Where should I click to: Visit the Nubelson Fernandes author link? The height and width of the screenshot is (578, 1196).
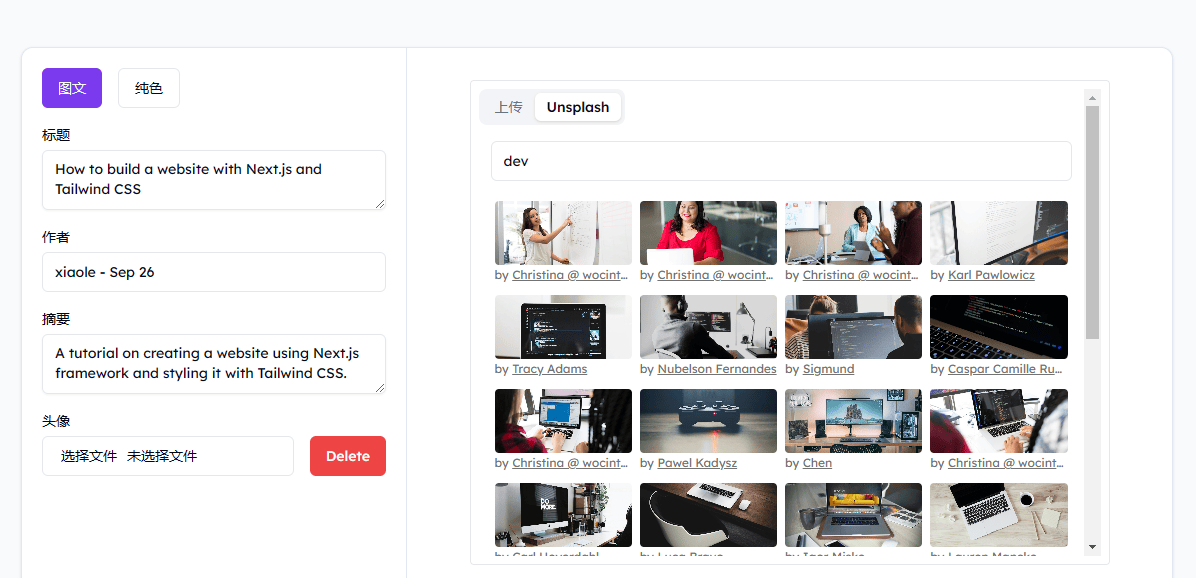(x=716, y=369)
